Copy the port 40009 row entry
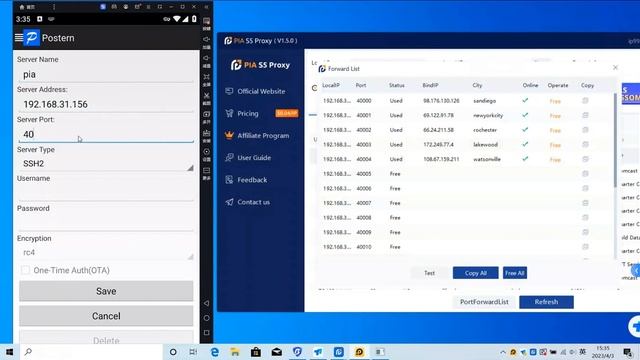The width and height of the screenshot is (640, 360). [585, 232]
